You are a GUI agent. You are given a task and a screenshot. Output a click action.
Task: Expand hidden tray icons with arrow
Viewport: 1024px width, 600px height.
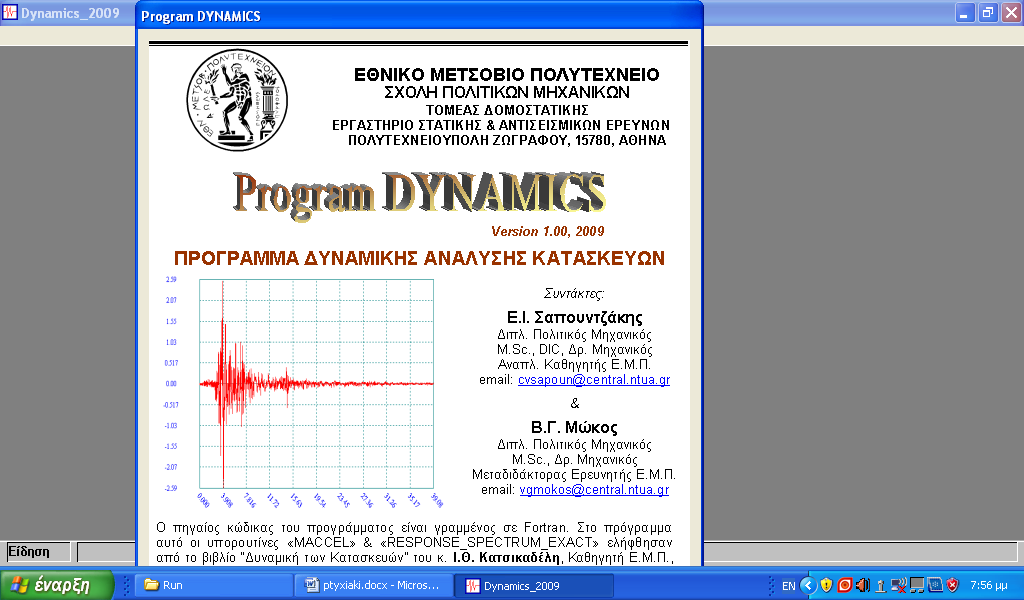coord(808,585)
